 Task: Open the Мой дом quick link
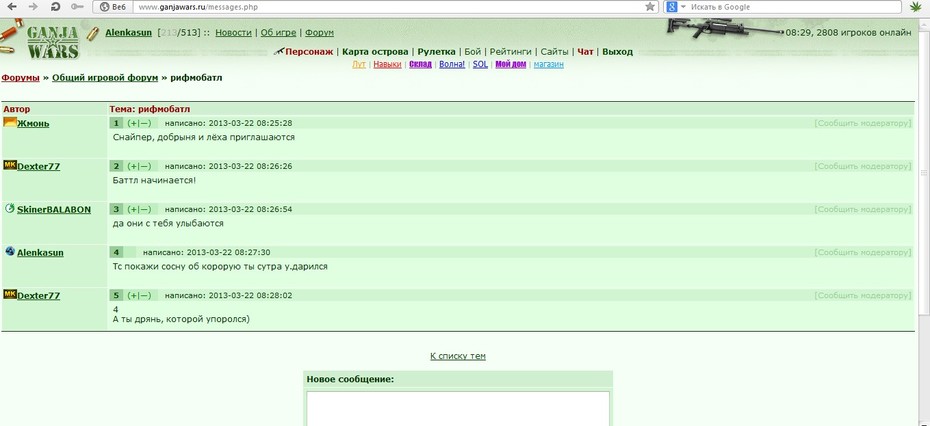point(511,64)
